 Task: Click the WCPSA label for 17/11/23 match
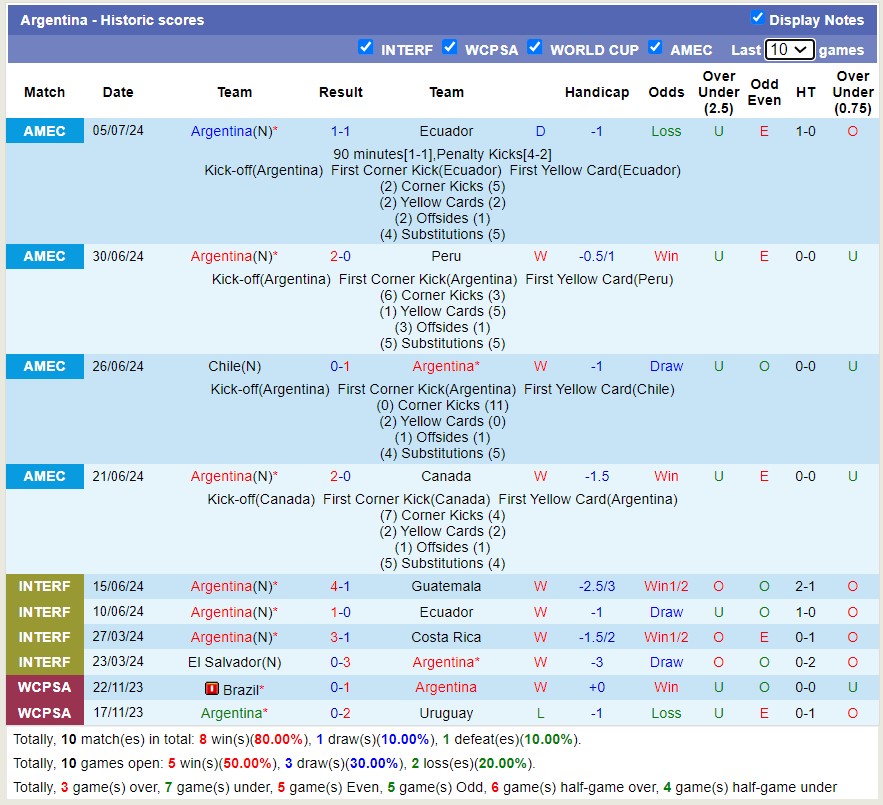[44, 713]
